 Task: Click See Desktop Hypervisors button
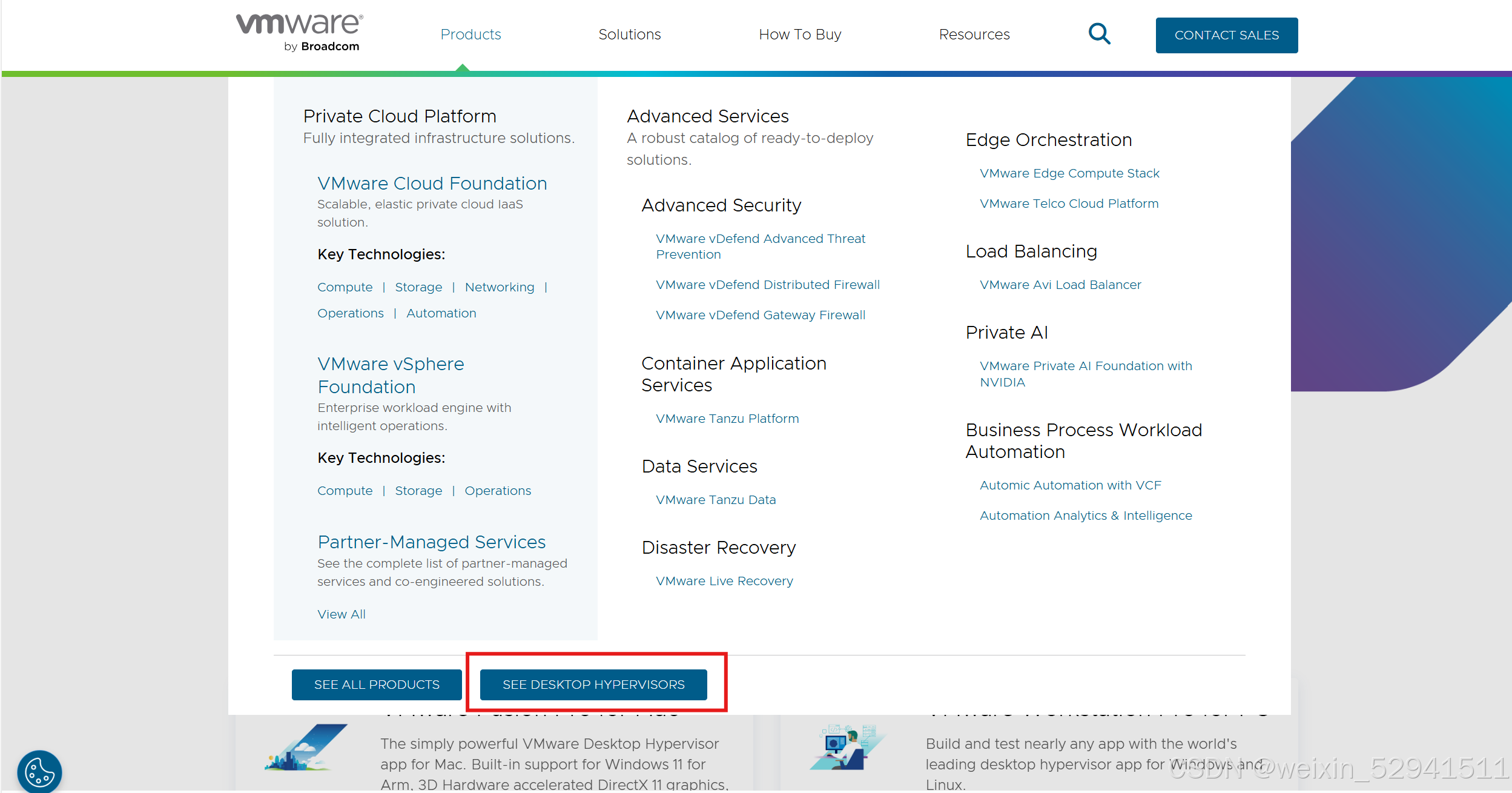pos(593,685)
